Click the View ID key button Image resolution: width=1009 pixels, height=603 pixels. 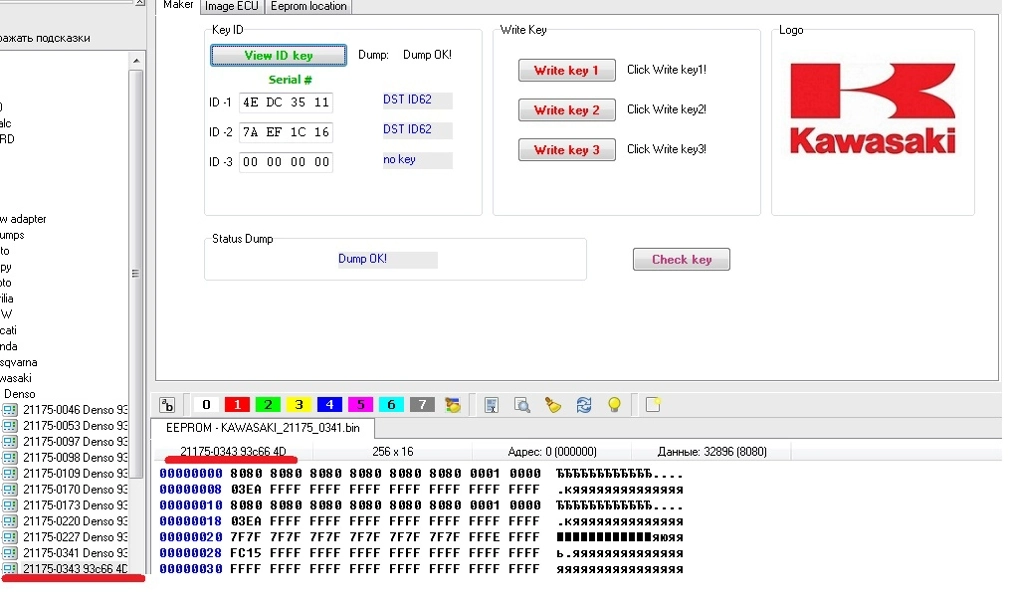click(278, 55)
